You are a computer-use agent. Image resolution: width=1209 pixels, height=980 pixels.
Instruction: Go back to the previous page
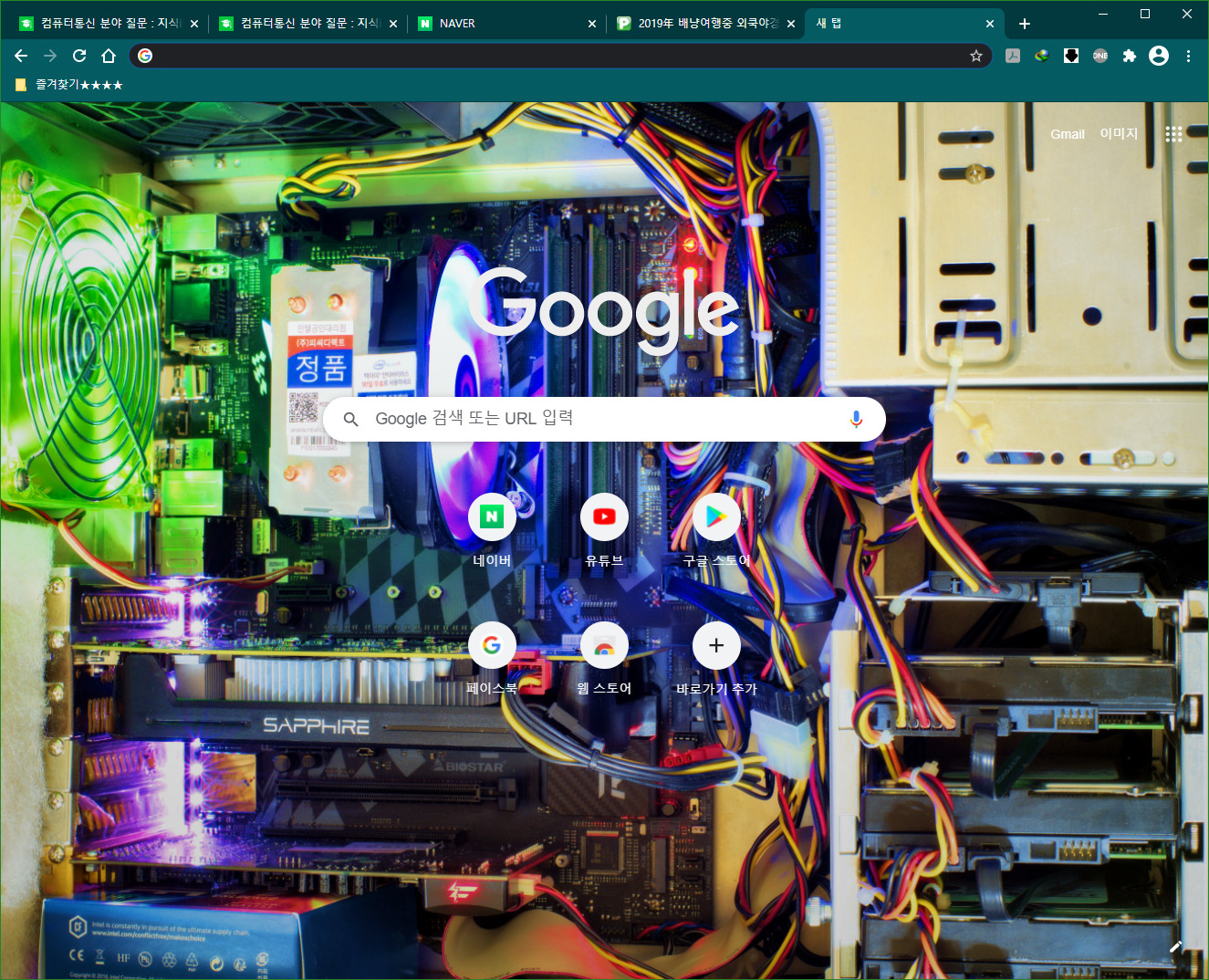click(21, 56)
